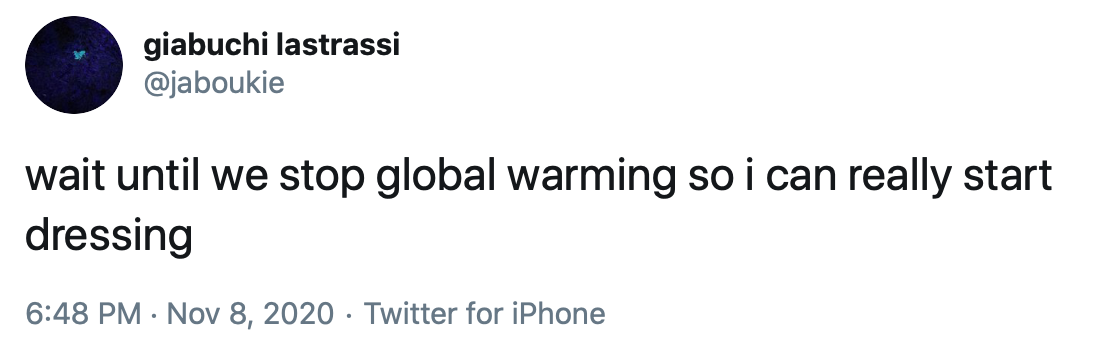Click the word "lastrassi" in the display name
This screenshot has width=1102, height=360.
click(338, 46)
